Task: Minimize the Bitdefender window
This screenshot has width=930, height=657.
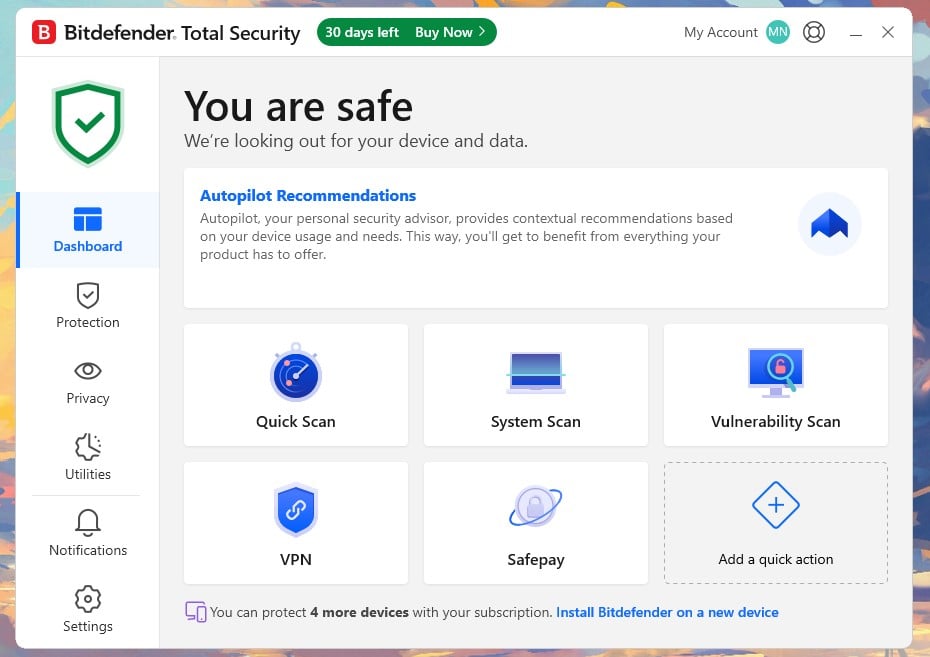Action: 856,33
